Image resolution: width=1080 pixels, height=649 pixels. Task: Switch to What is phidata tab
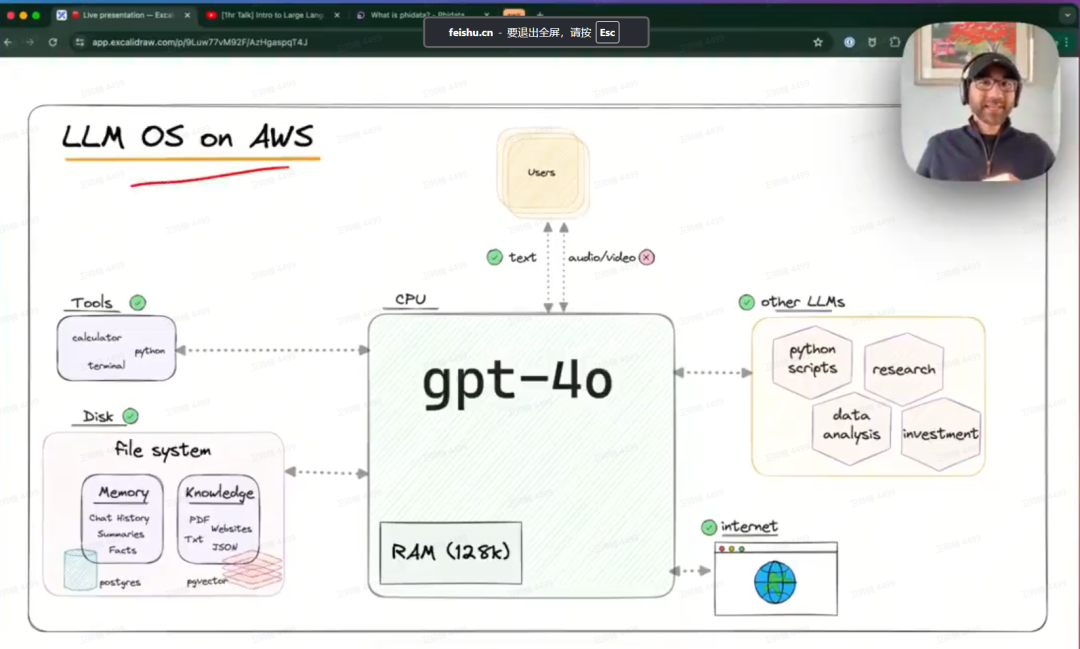pyautogui.click(x=423, y=14)
